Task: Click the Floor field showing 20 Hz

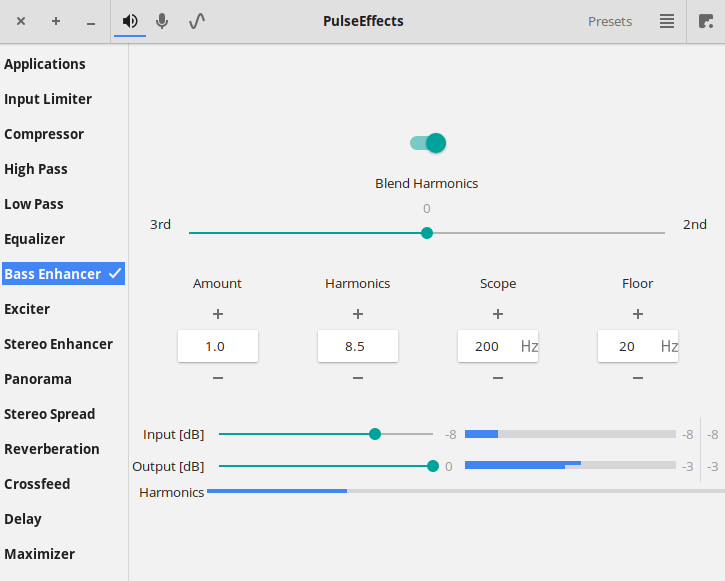Action: click(638, 346)
